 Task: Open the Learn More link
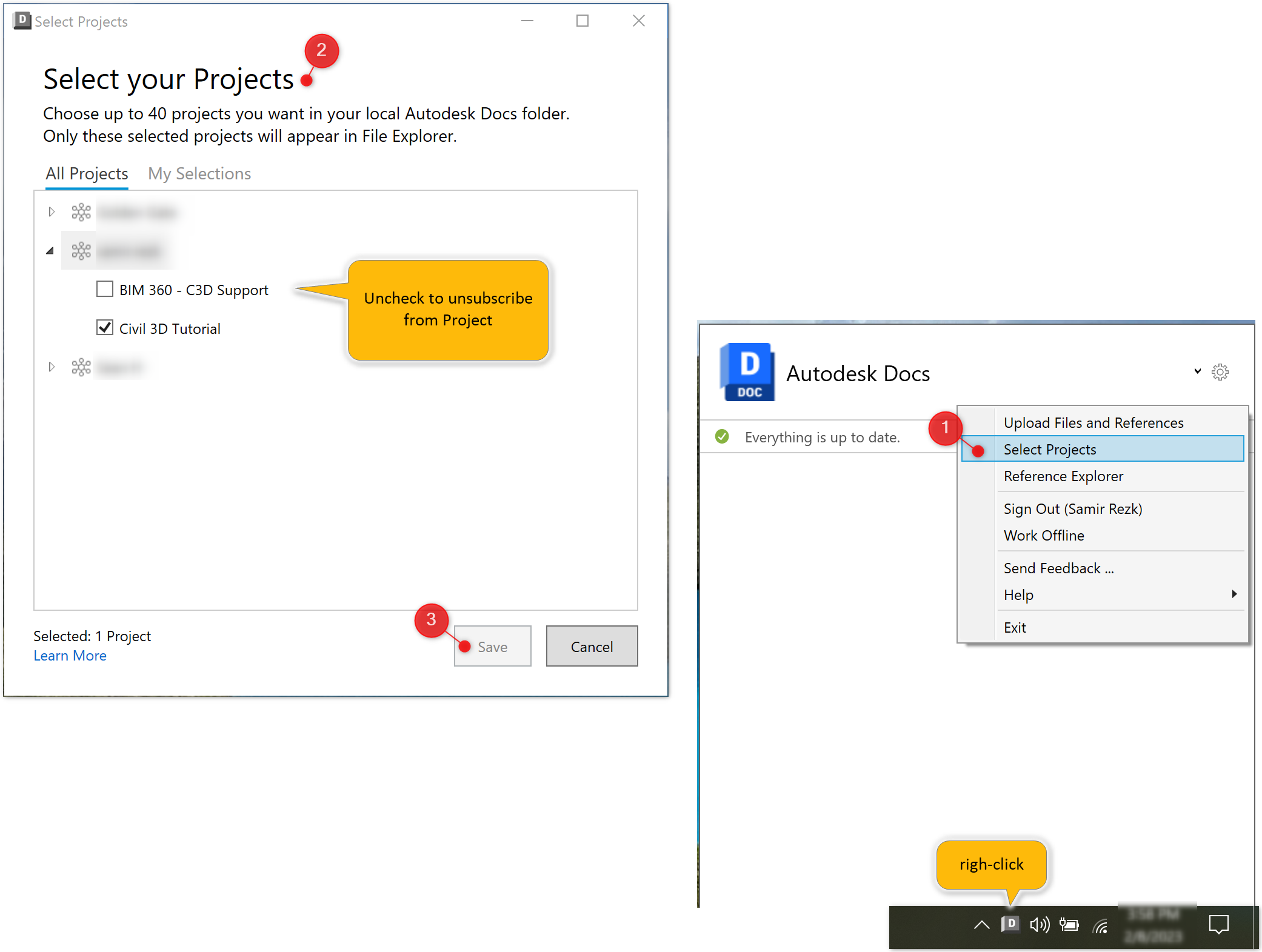(70, 656)
